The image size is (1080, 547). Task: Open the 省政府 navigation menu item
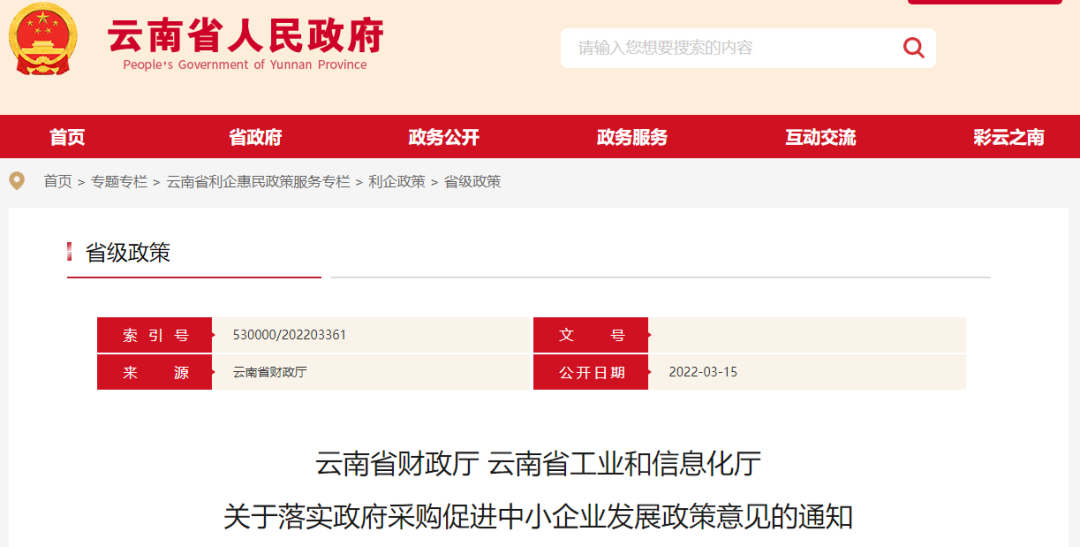click(256, 137)
